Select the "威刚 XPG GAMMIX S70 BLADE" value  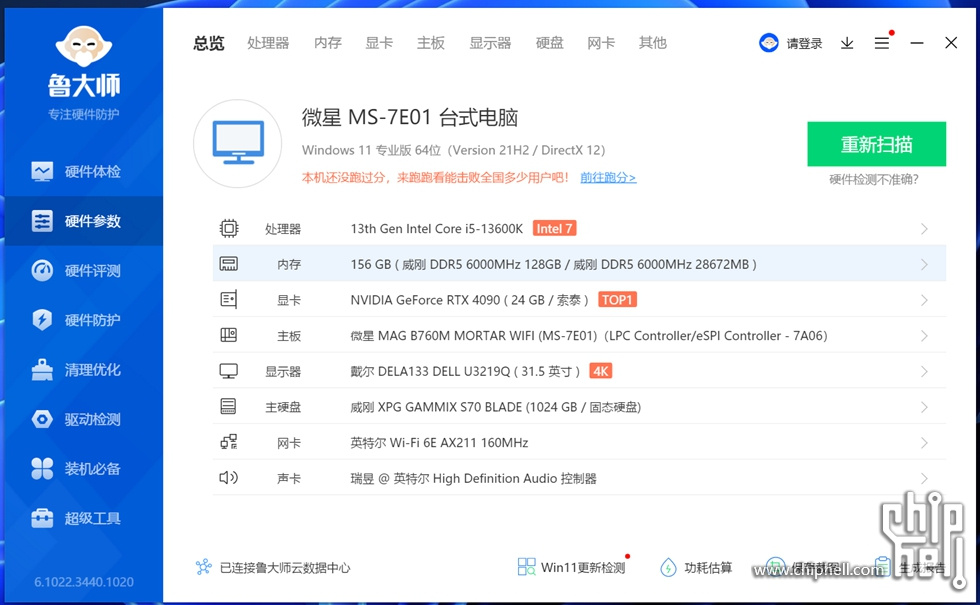tap(436, 407)
